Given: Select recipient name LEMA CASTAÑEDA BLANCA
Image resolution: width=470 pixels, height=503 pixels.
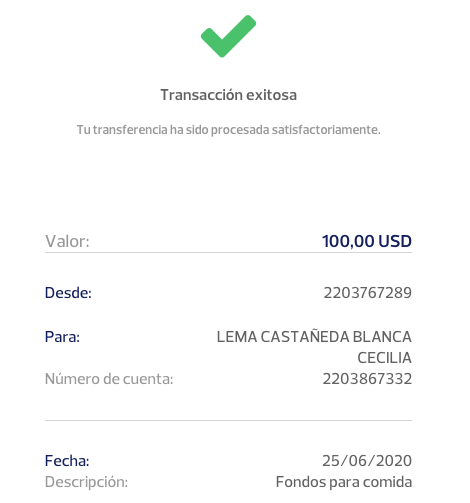Looking at the screenshot, I should [314, 337].
